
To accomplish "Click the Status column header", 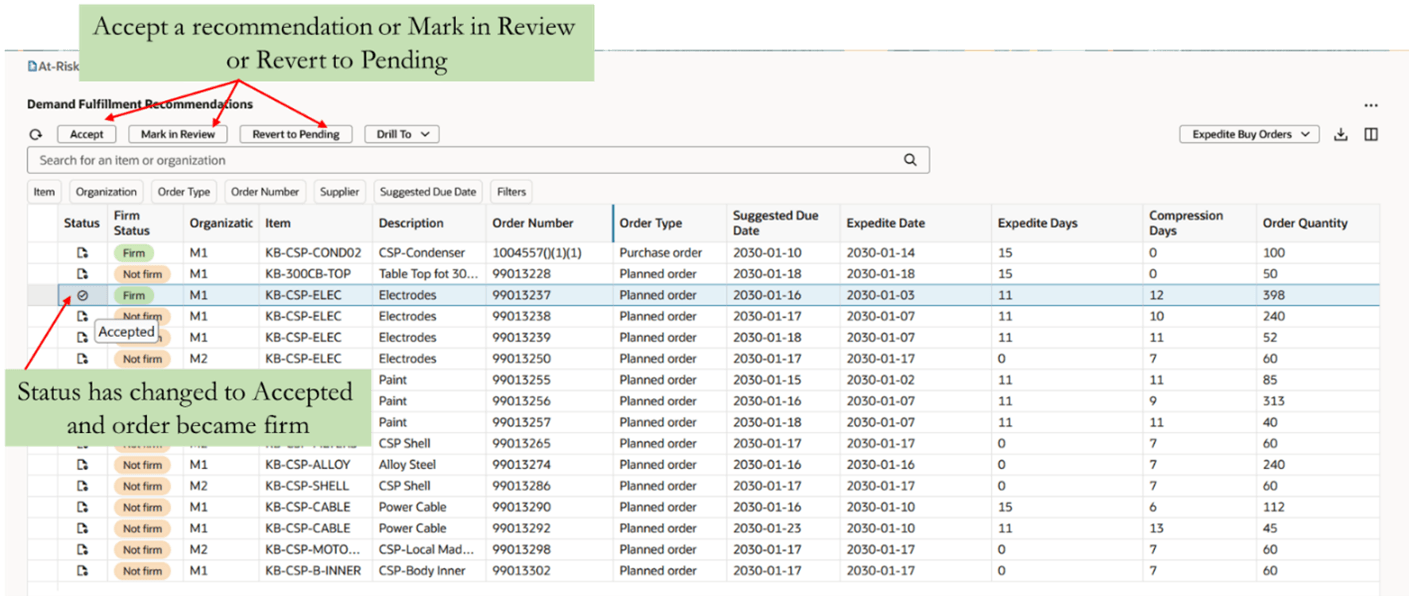I will click(82, 223).
